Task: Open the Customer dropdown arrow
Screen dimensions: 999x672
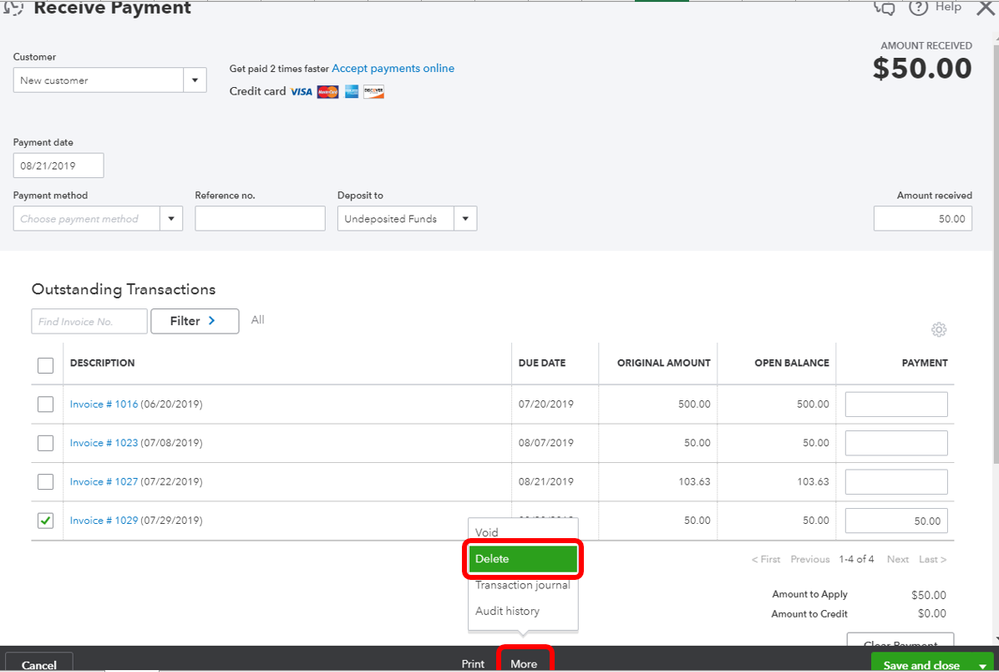Action: [x=195, y=80]
